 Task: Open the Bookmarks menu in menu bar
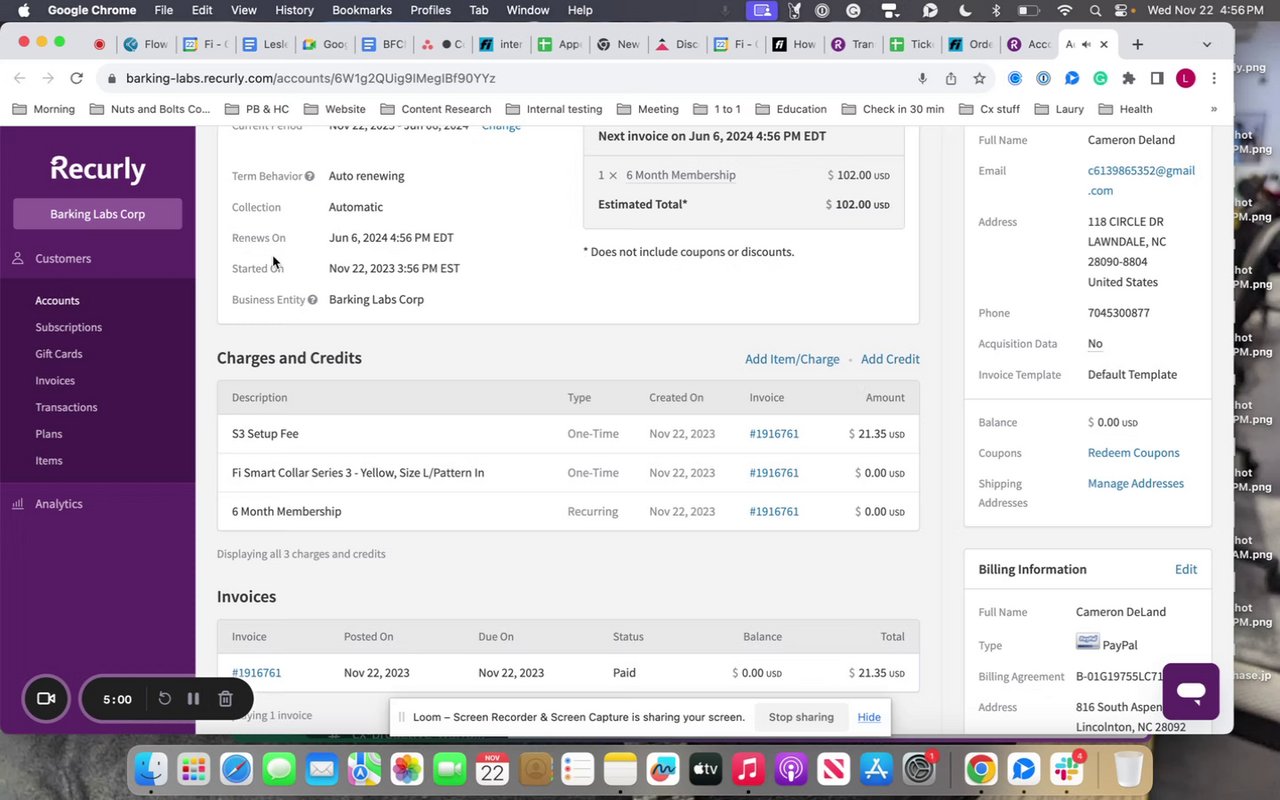click(362, 10)
